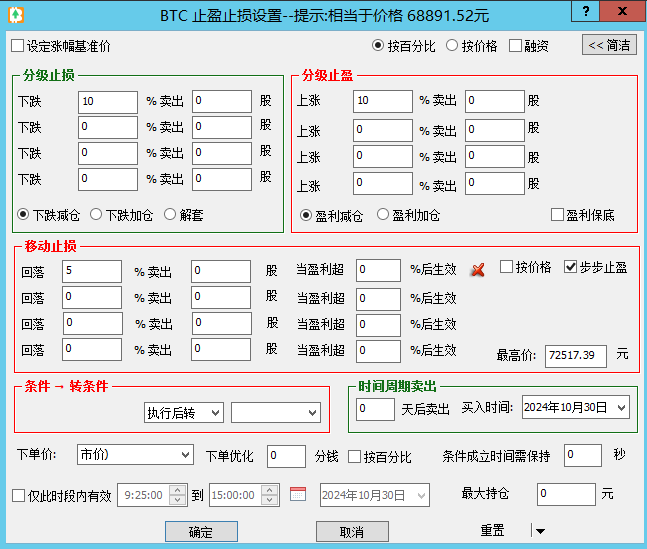Click the 取消 button

coord(352,532)
